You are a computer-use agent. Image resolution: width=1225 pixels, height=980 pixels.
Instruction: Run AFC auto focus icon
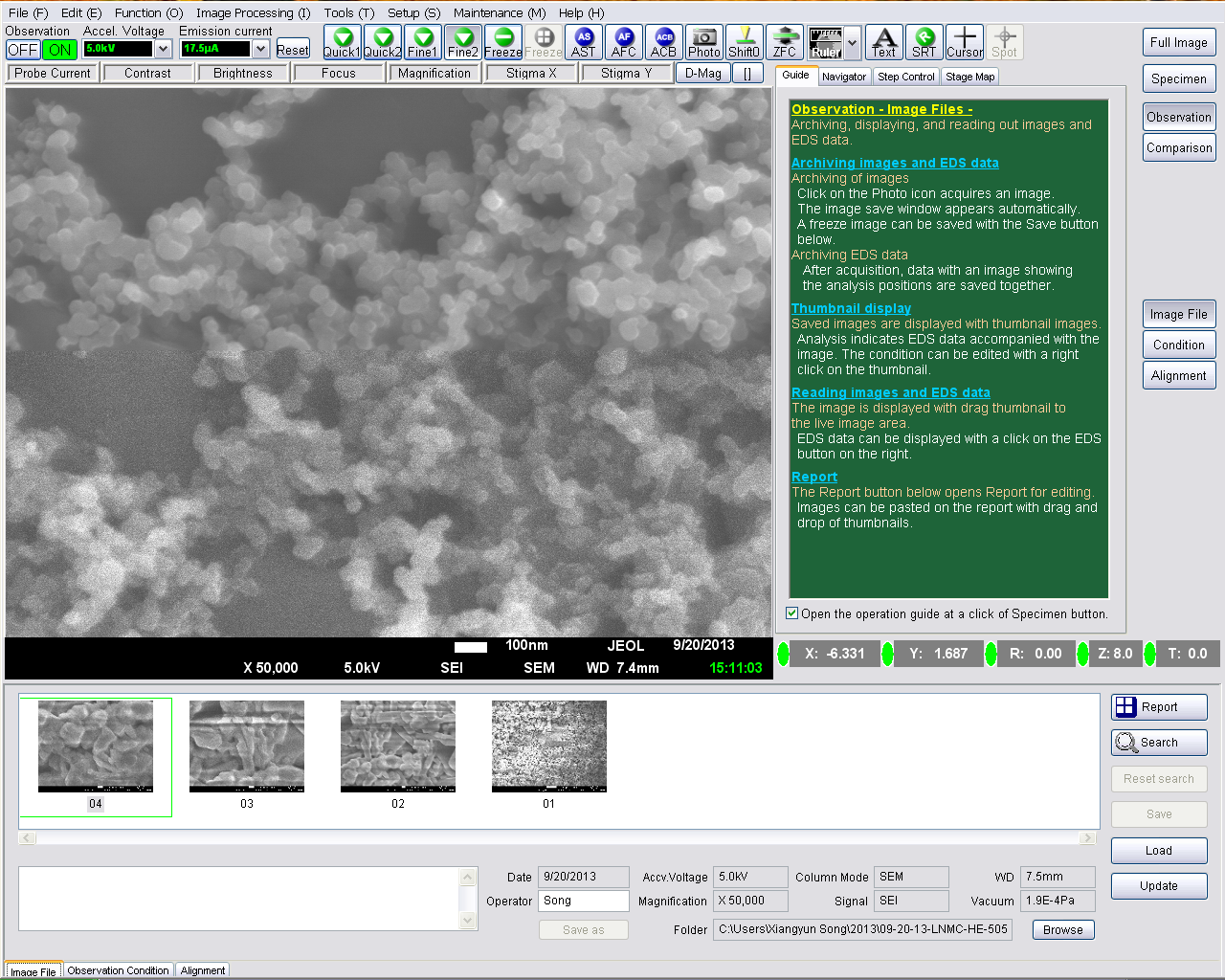point(623,42)
